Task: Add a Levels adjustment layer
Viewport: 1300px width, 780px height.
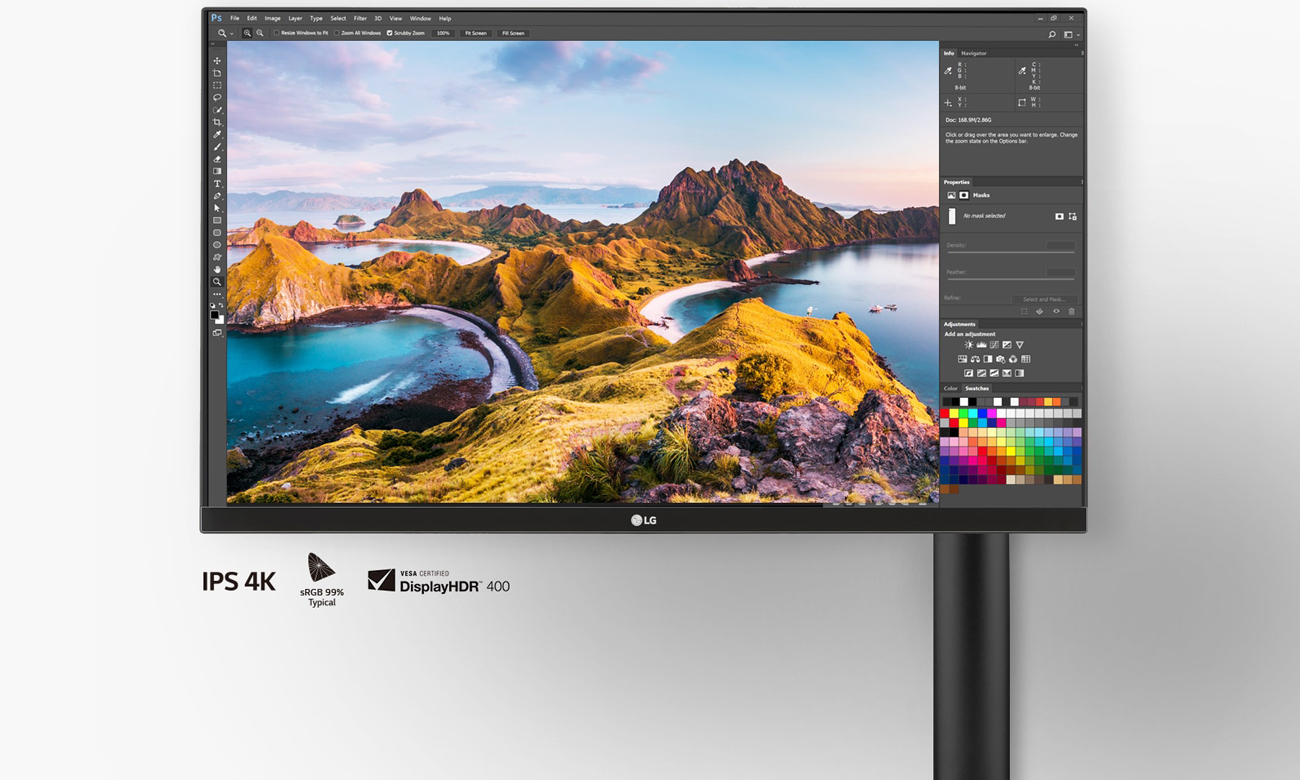Action: [982, 345]
